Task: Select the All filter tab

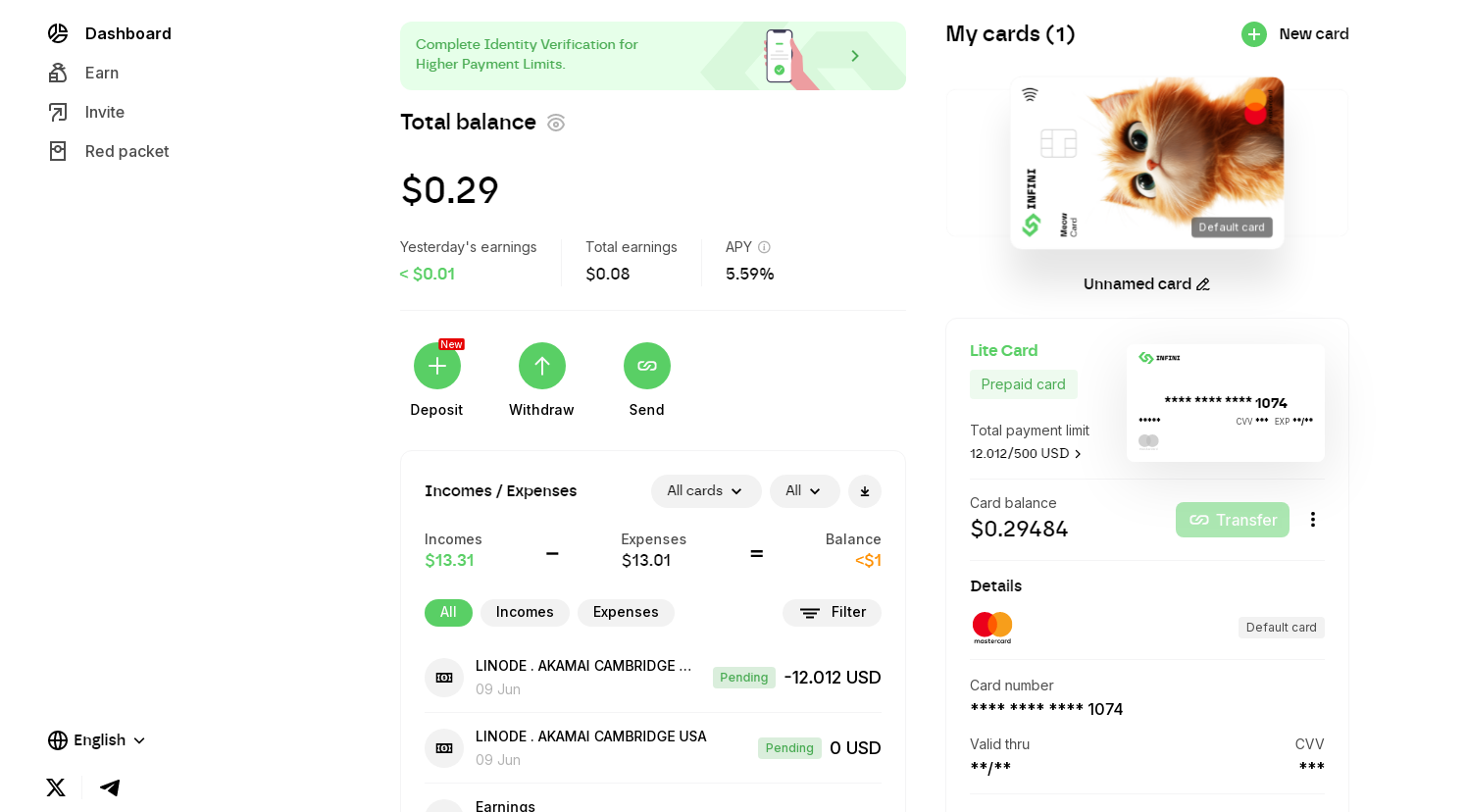Action: point(448,613)
